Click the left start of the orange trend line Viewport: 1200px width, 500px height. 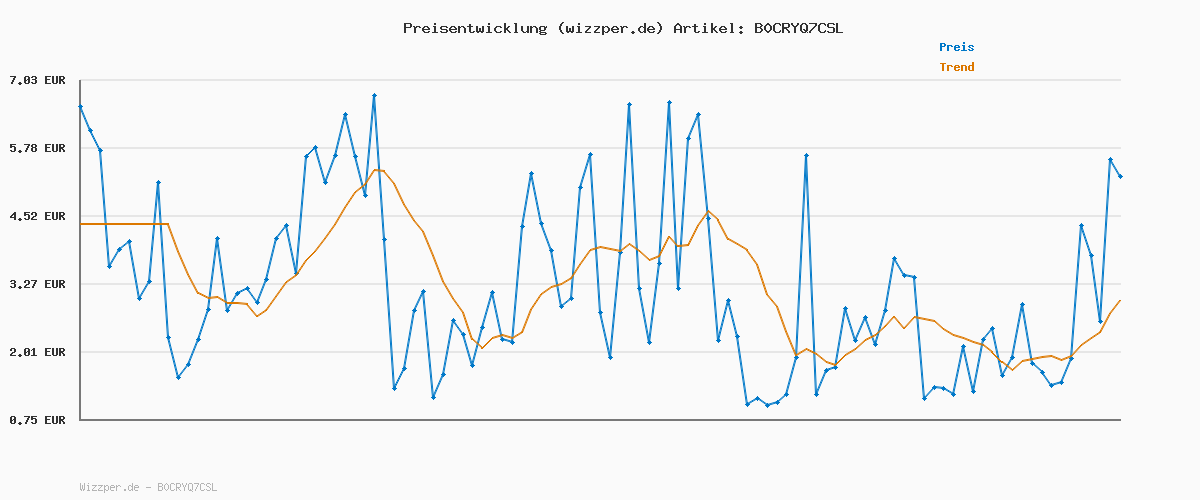(82, 224)
